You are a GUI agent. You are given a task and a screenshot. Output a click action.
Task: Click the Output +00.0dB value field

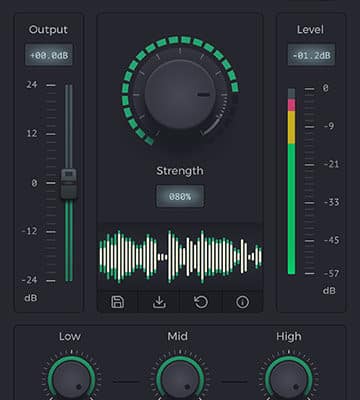(x=49, y=55)
